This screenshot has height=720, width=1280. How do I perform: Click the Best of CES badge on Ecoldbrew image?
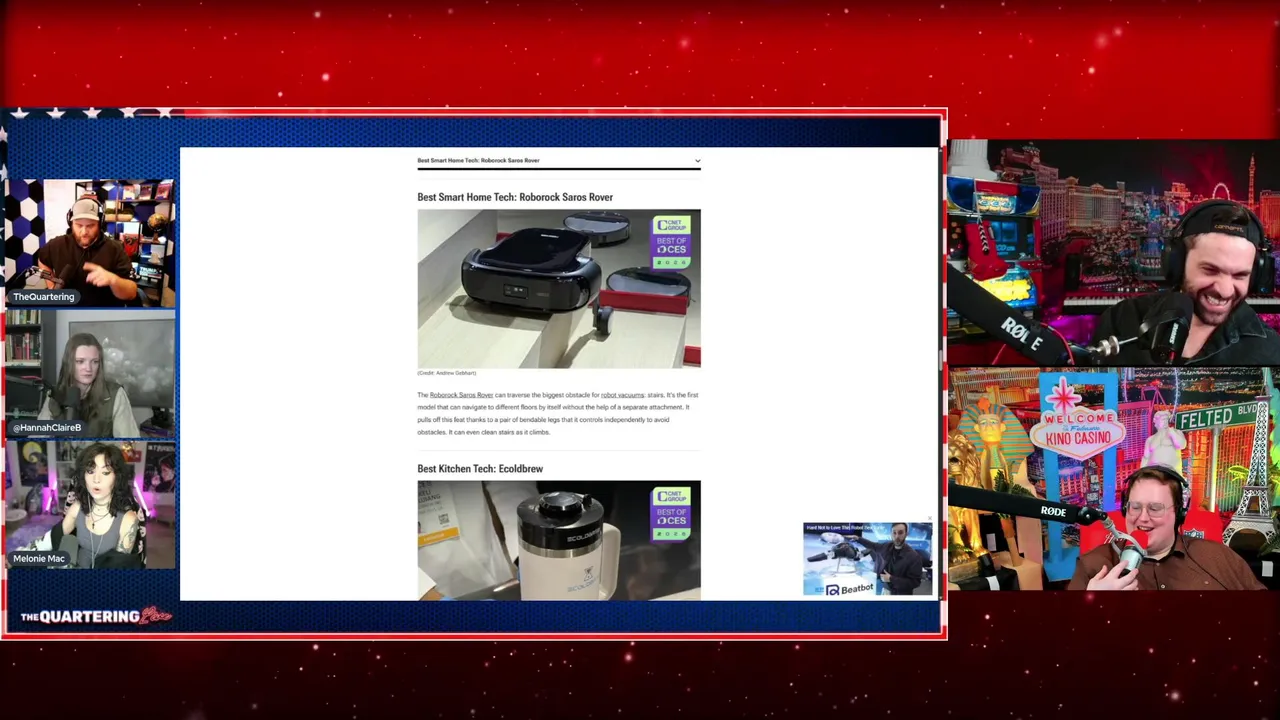[x=671, y=513]
